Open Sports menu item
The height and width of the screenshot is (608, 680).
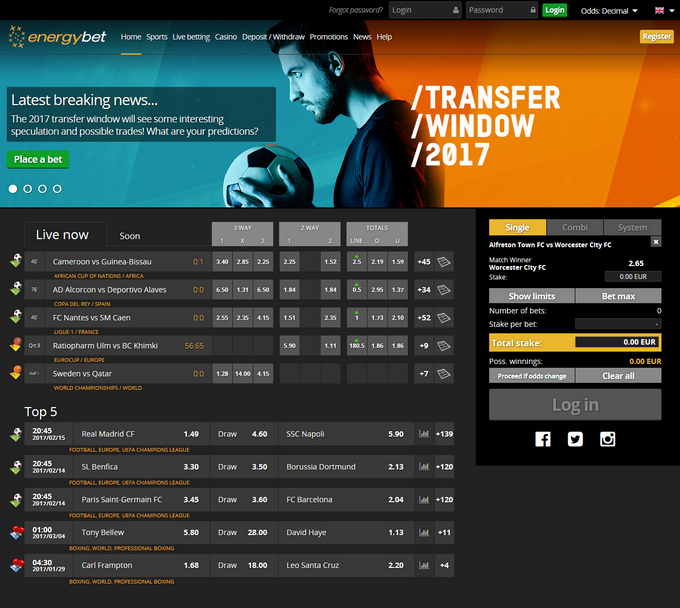(x=157, y=37)
